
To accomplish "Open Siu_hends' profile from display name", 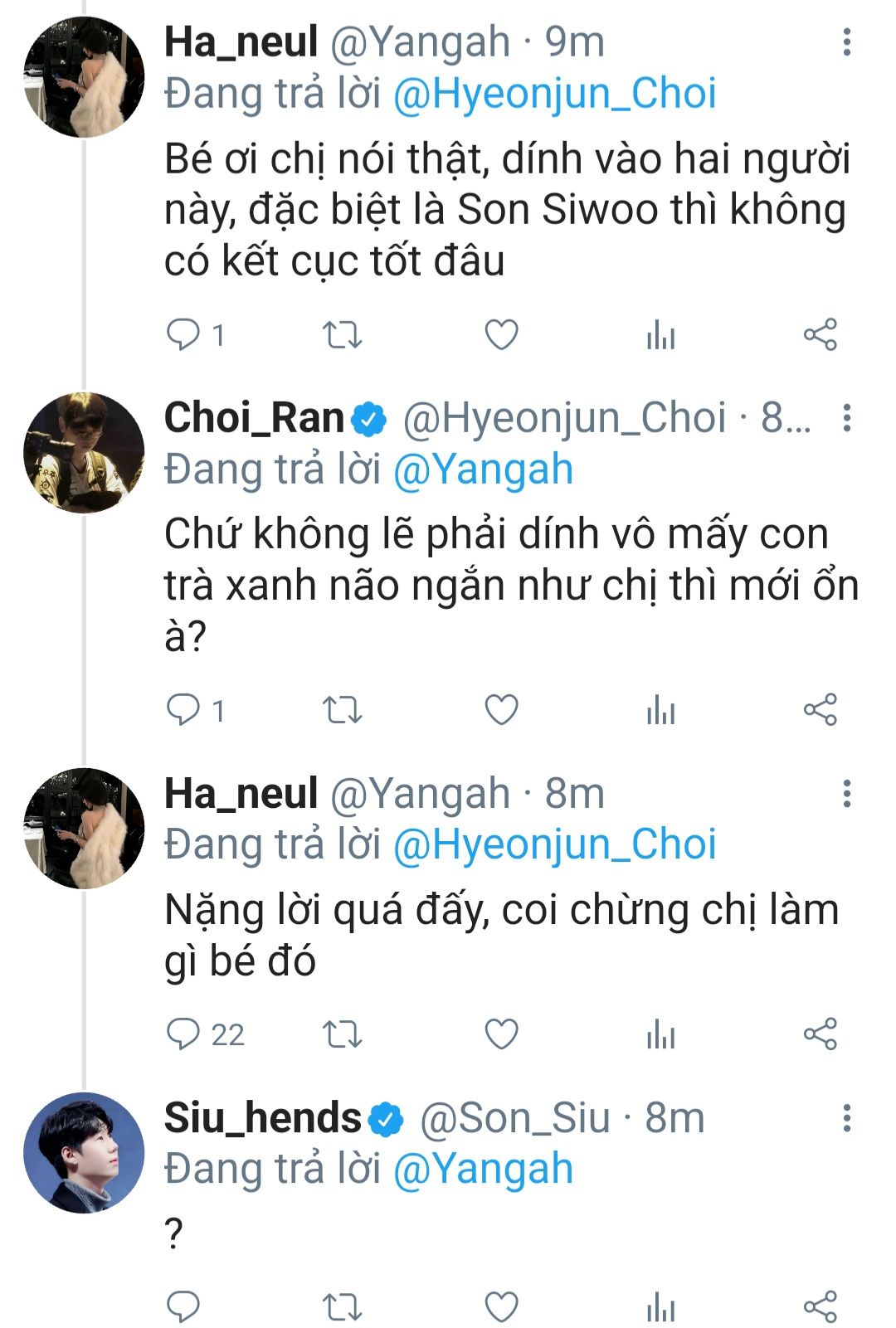I will click(262, 1118).
